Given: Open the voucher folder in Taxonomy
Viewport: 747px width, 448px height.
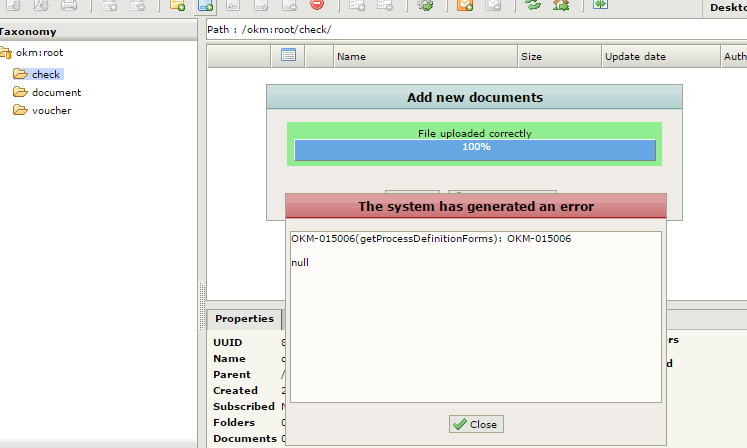Looking at the screenshot, I should [51, 110].
